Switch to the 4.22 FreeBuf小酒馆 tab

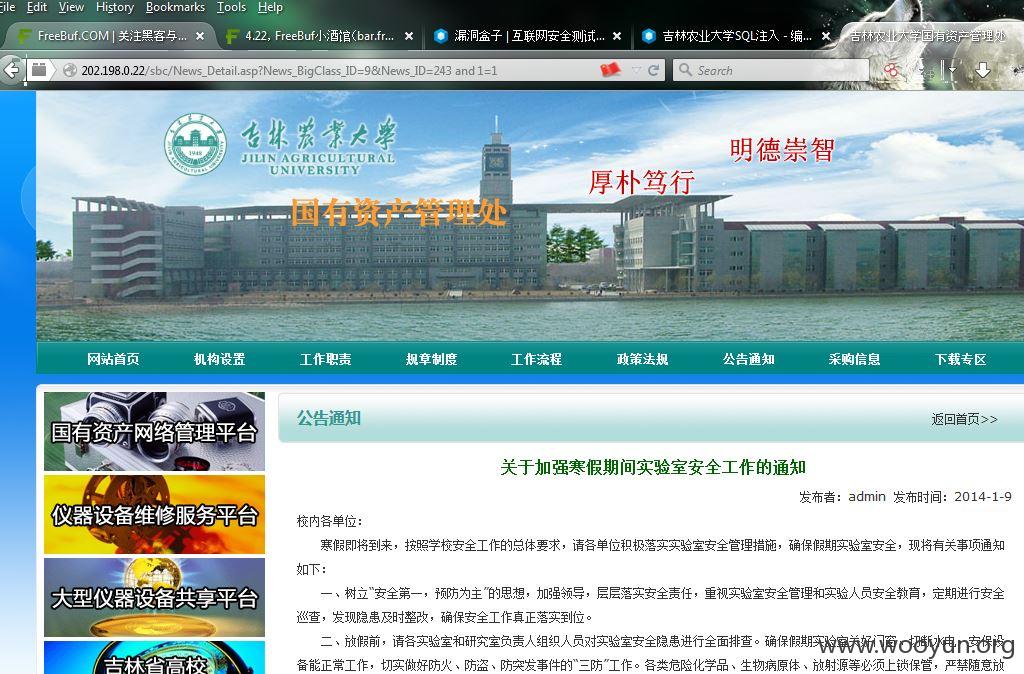coord(320,36)
